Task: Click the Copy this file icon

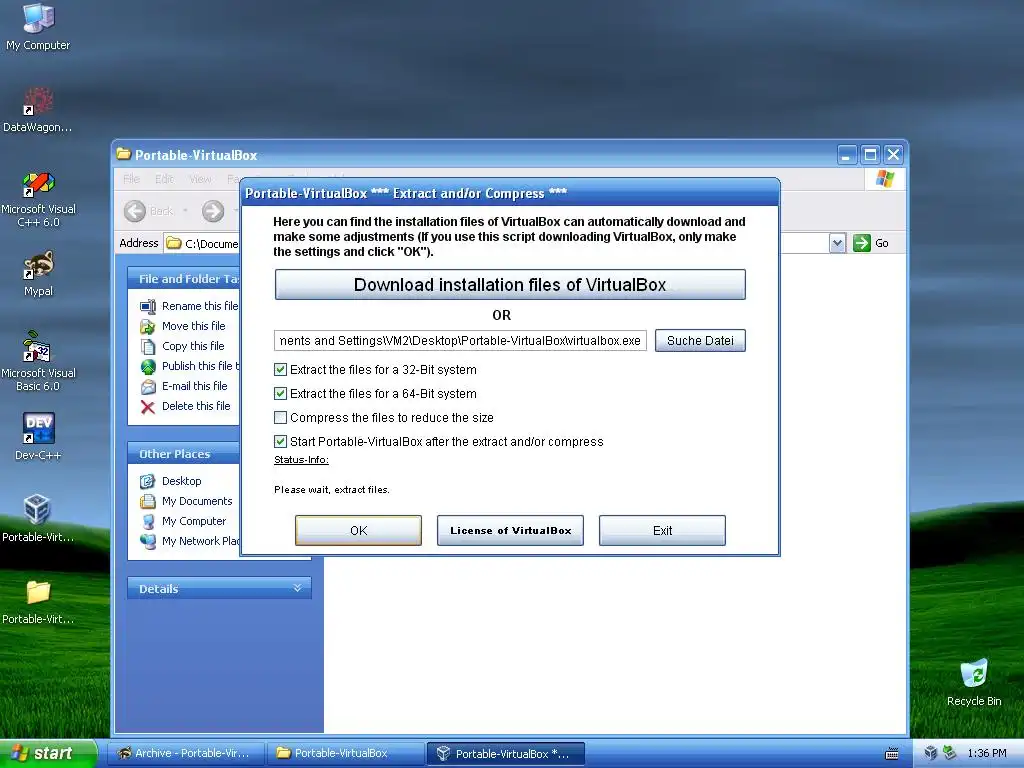Action: [x=148, y=346]
